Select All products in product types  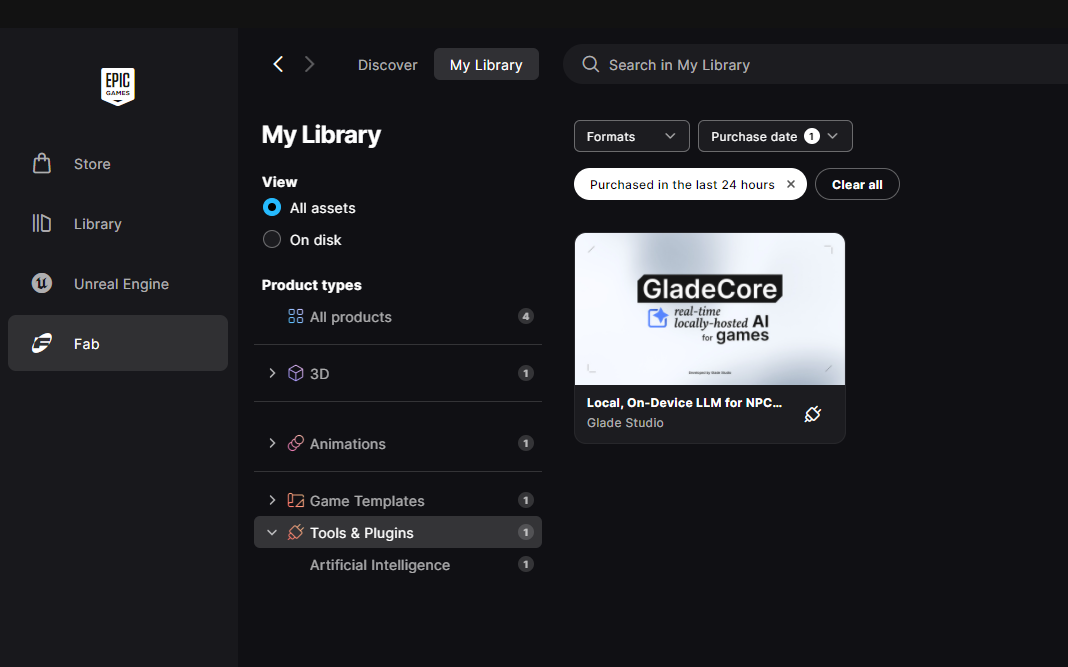click(398, 317)
